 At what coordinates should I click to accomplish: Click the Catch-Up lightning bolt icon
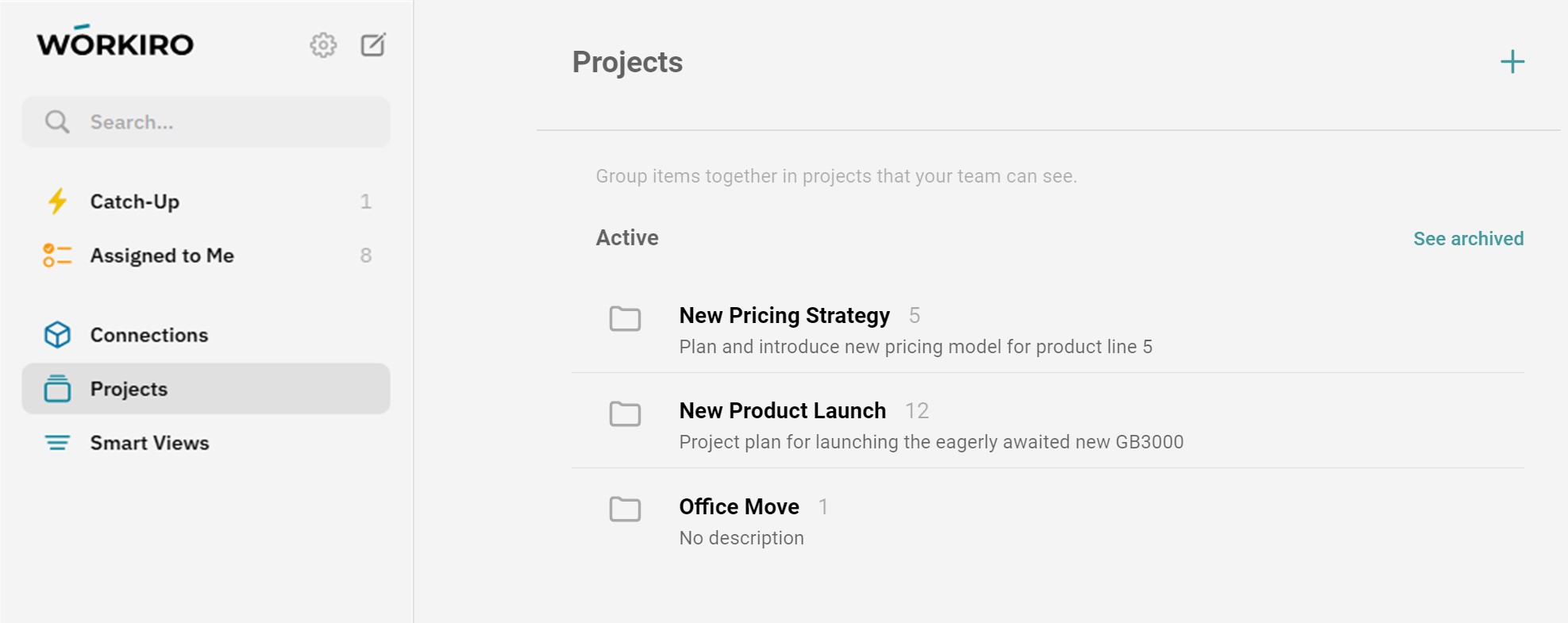click(x=57, y=202)
